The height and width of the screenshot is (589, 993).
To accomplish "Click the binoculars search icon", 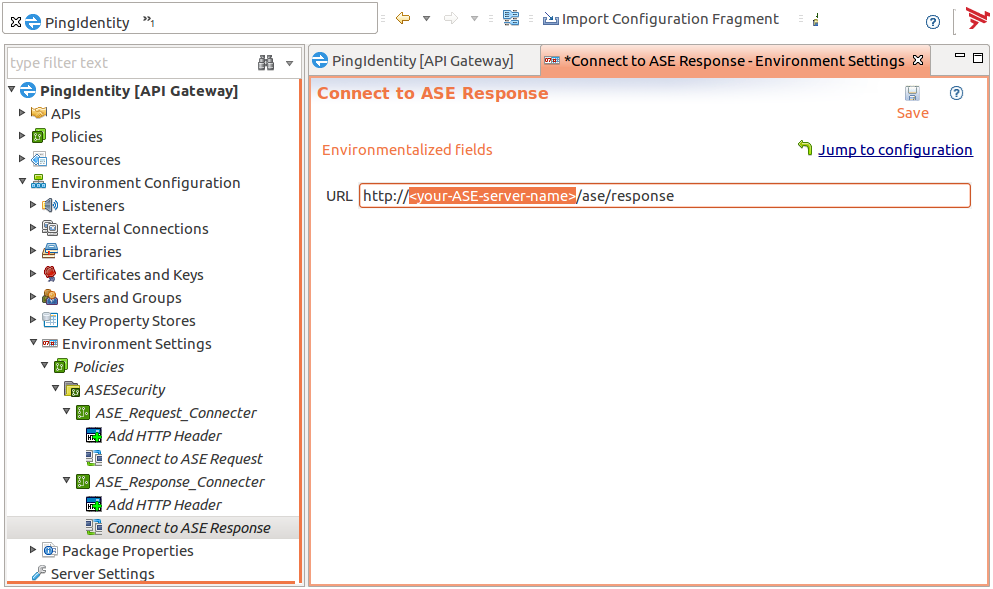I will click(x=266, y=63).
